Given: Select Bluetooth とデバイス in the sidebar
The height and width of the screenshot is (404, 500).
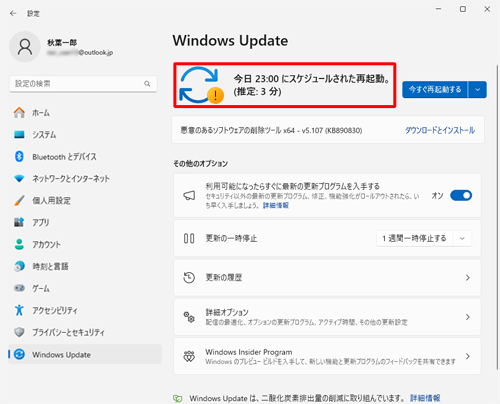Looking at the screenshot, I should click(64, 156).
